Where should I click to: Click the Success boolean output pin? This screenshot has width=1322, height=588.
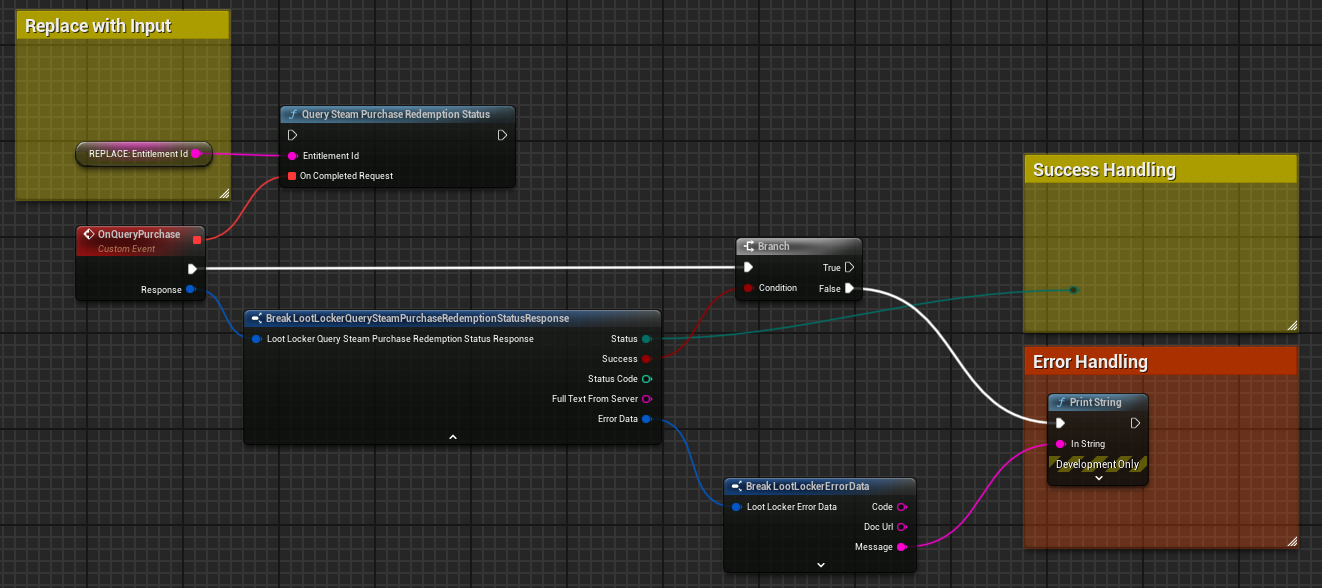pos(647,359)
